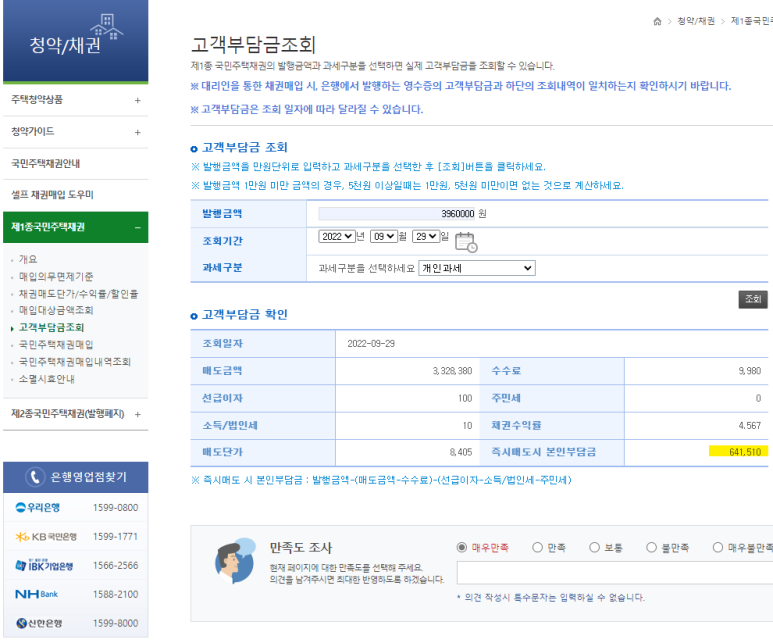This screenshot has height=643, width=773.
Task: Go to 국민주택채권매입 submenu
Action: 56,345
